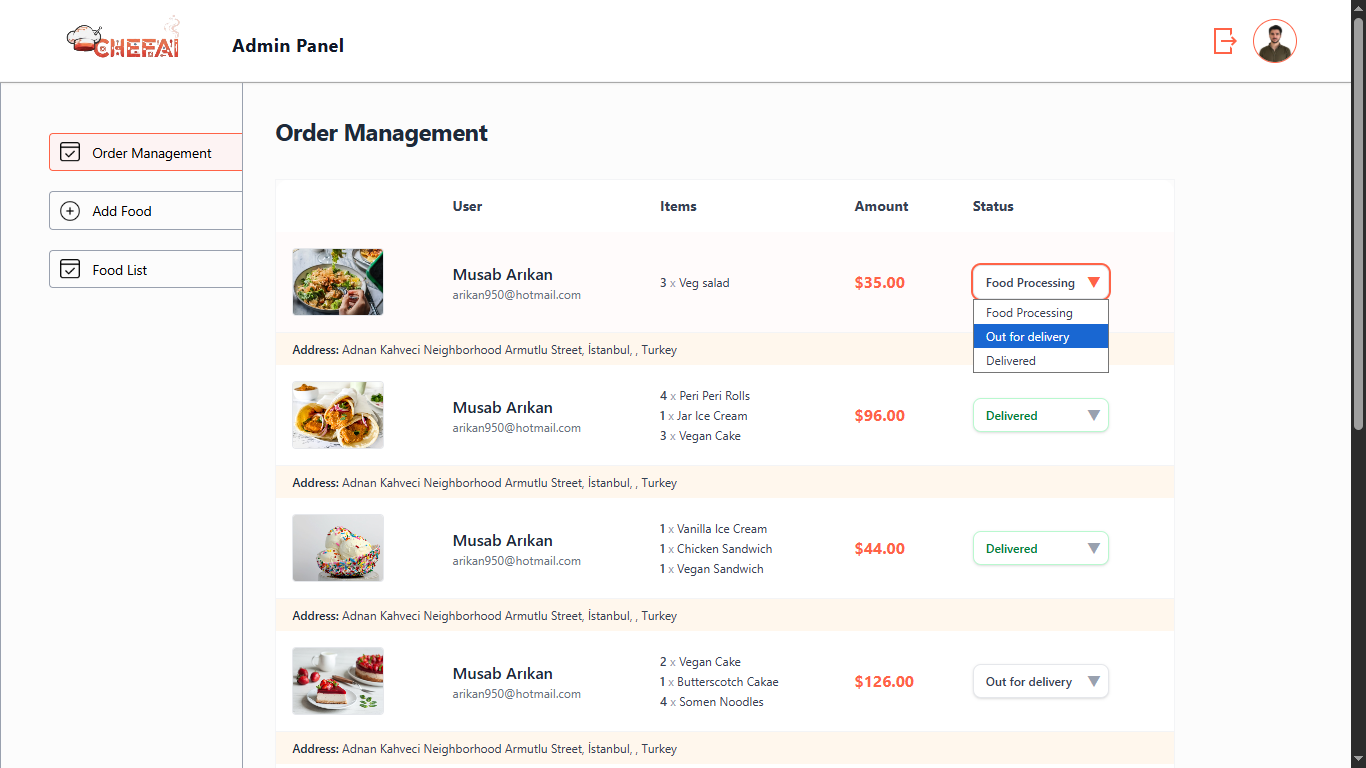Go to Add Food page
Image resolution: width=1366 pixels, height=768 pixels.
[145, 211]
